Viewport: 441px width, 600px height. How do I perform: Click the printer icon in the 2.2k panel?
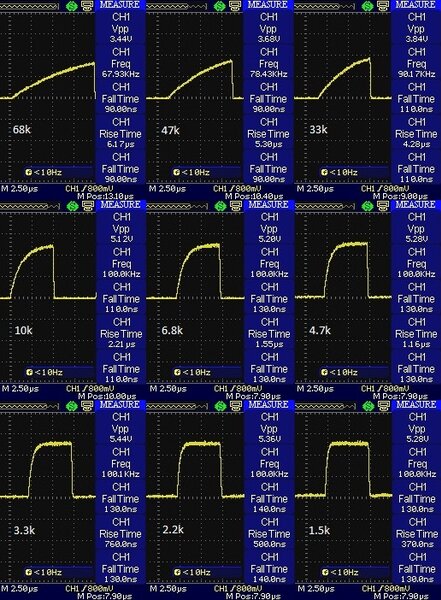(236, 406)
